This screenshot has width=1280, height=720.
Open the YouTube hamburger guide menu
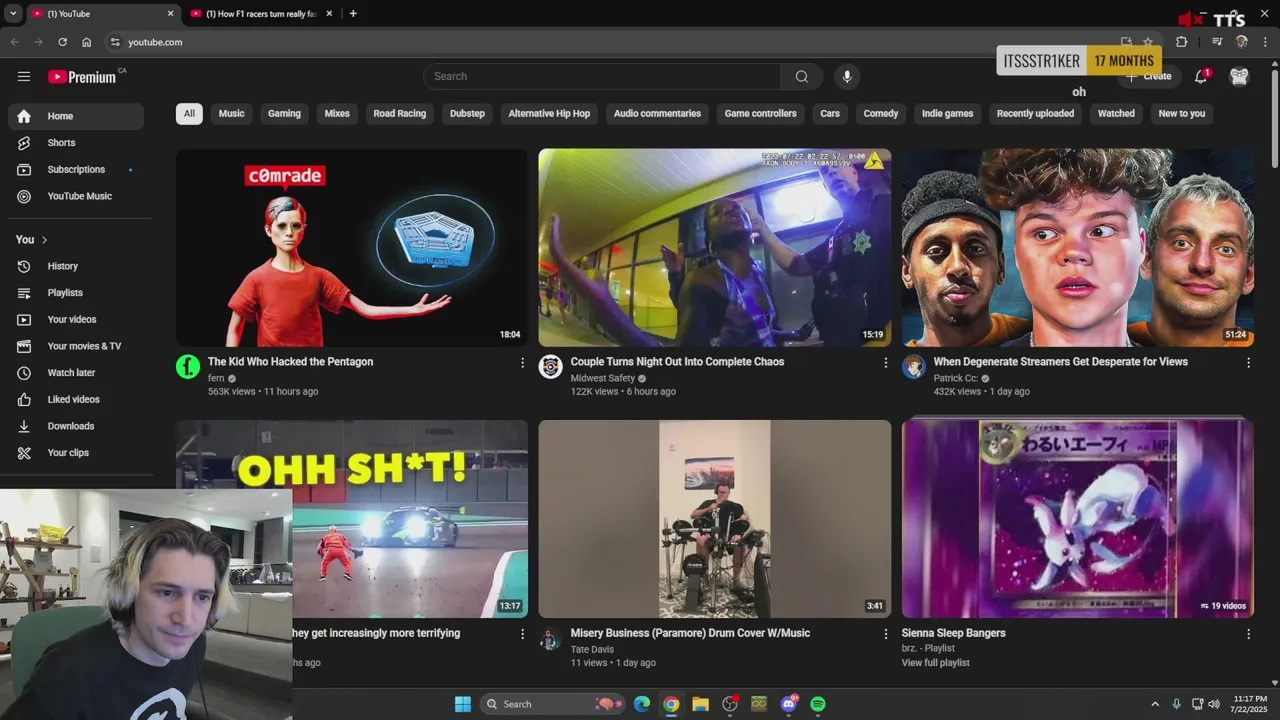(x=24, y=76)
